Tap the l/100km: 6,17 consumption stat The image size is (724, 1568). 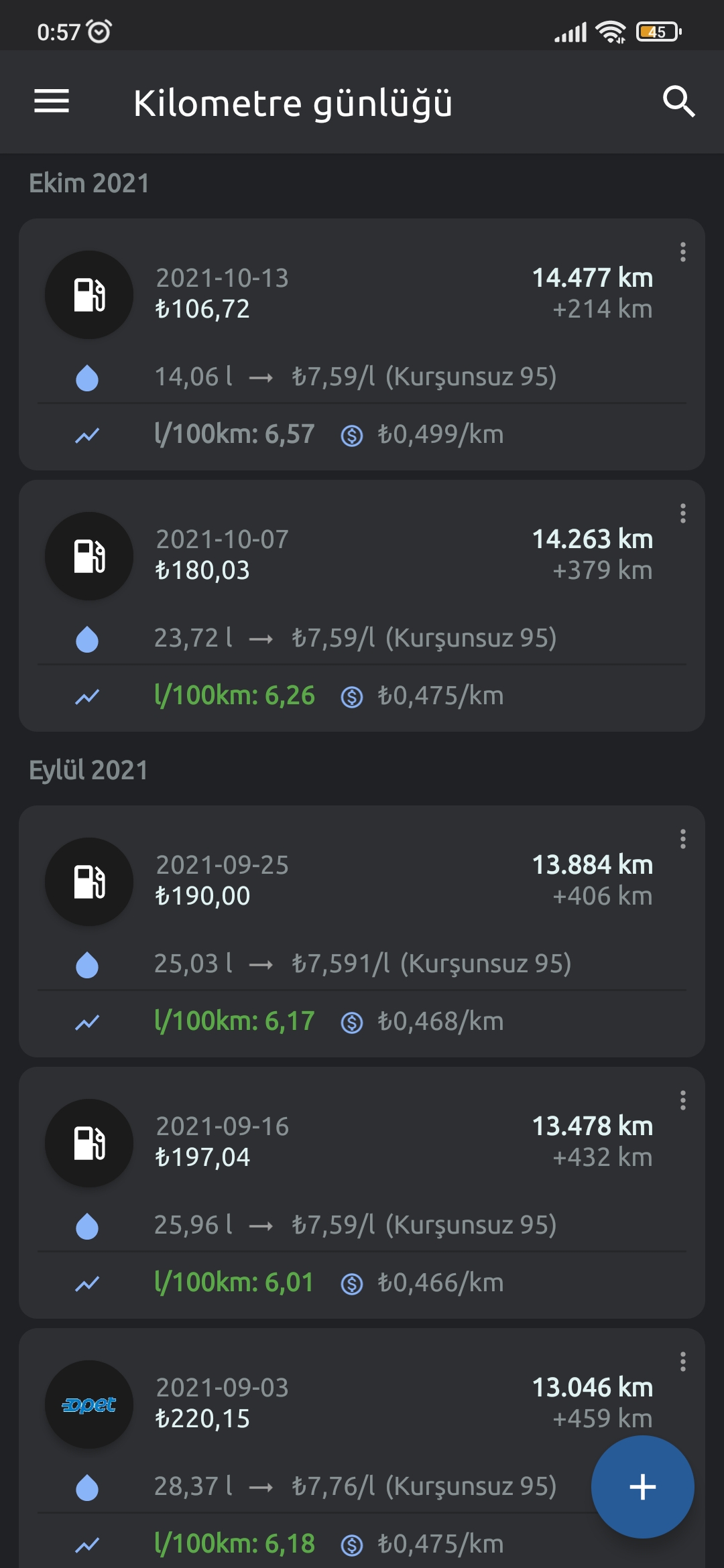coord(234,1021)
